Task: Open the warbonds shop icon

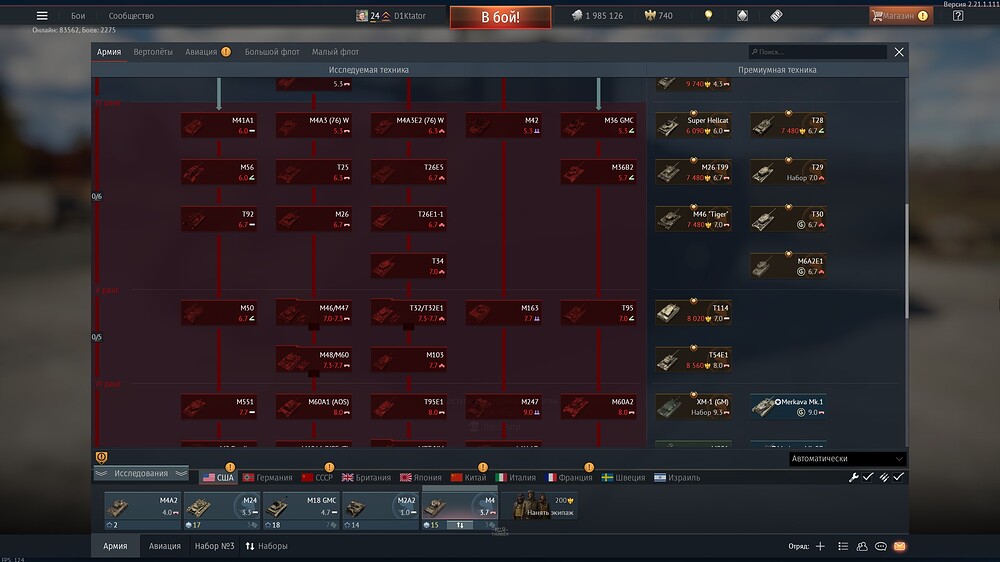Action: (x=742, y=15)
